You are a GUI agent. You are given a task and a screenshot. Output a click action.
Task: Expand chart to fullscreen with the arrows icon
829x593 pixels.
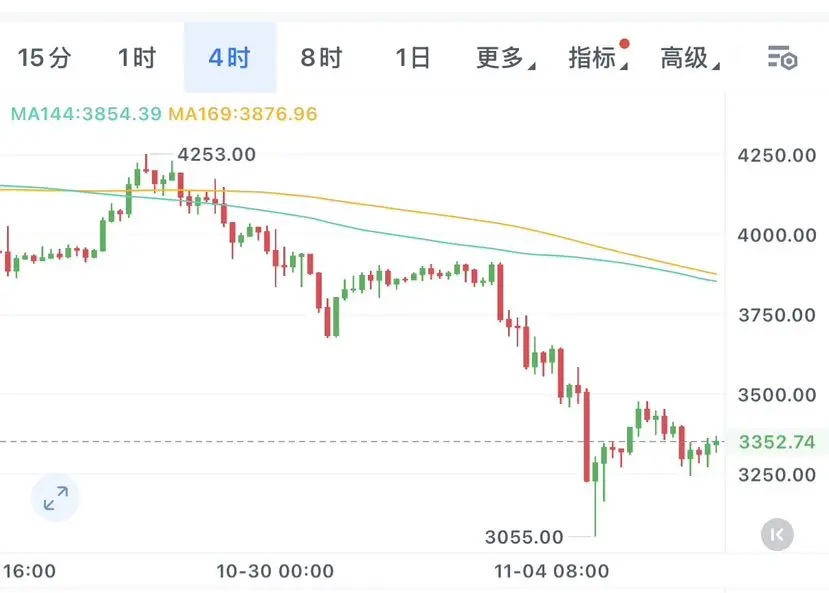(x=56, y=498)
